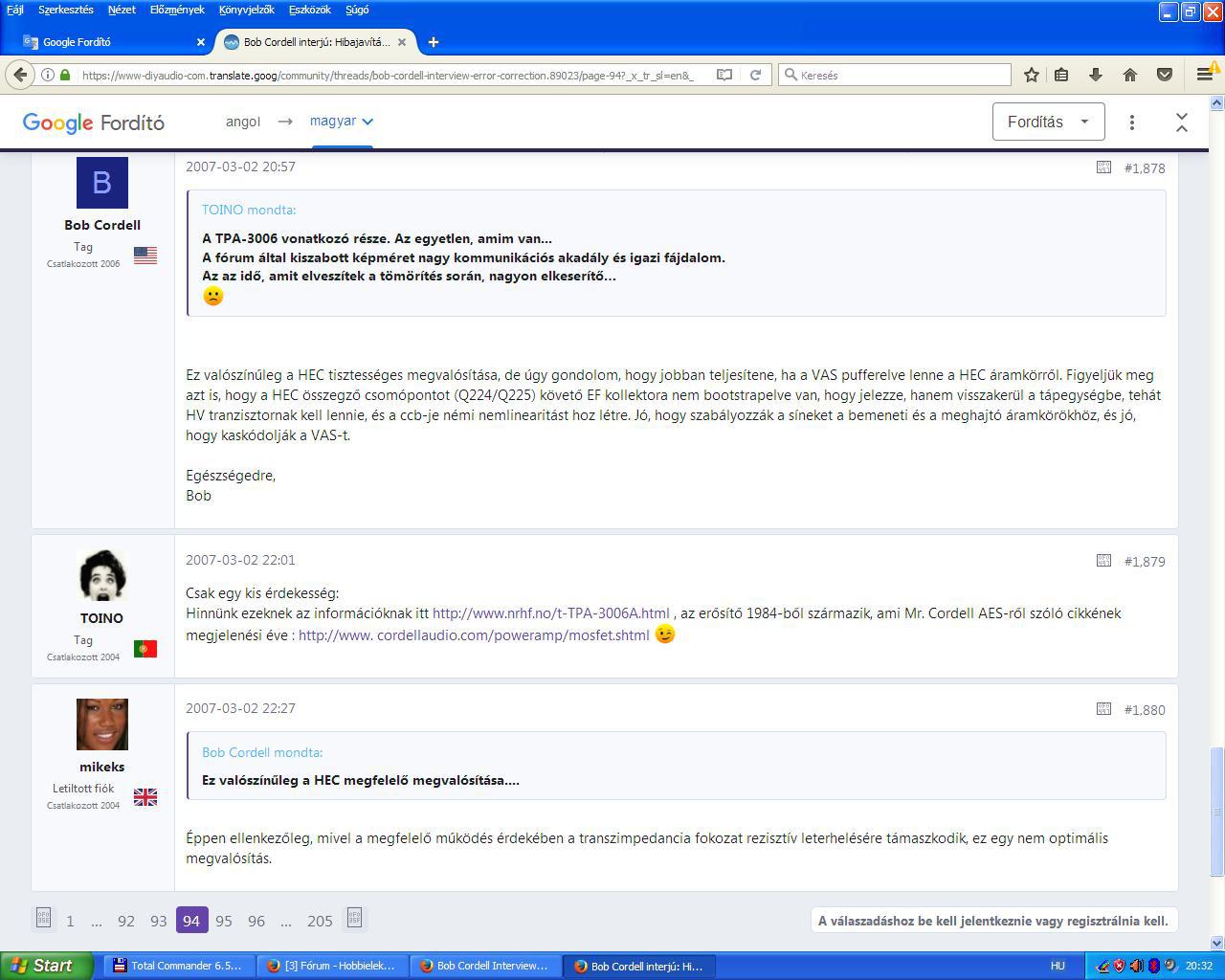
Task: Grab the page's vertical scrollbar thumb
Action: click(1217, 812)
